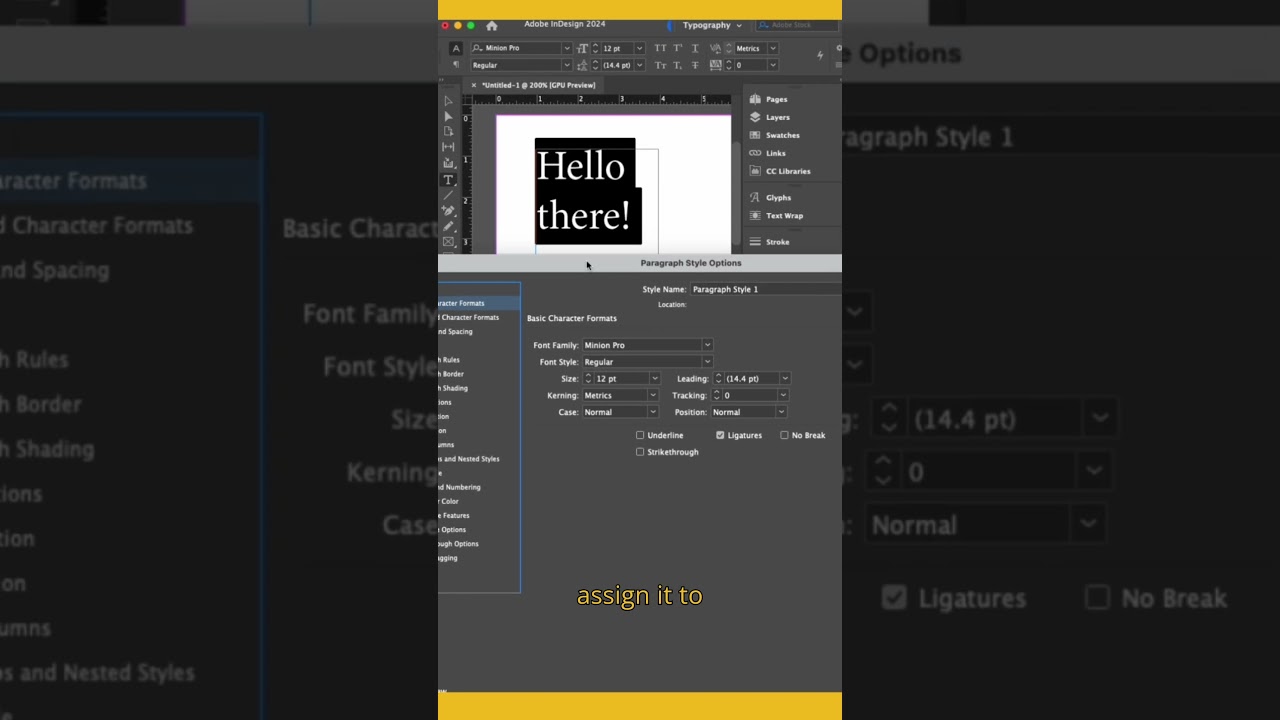
Task: Apply All Caps in control bar
Action: coord(660,48)
